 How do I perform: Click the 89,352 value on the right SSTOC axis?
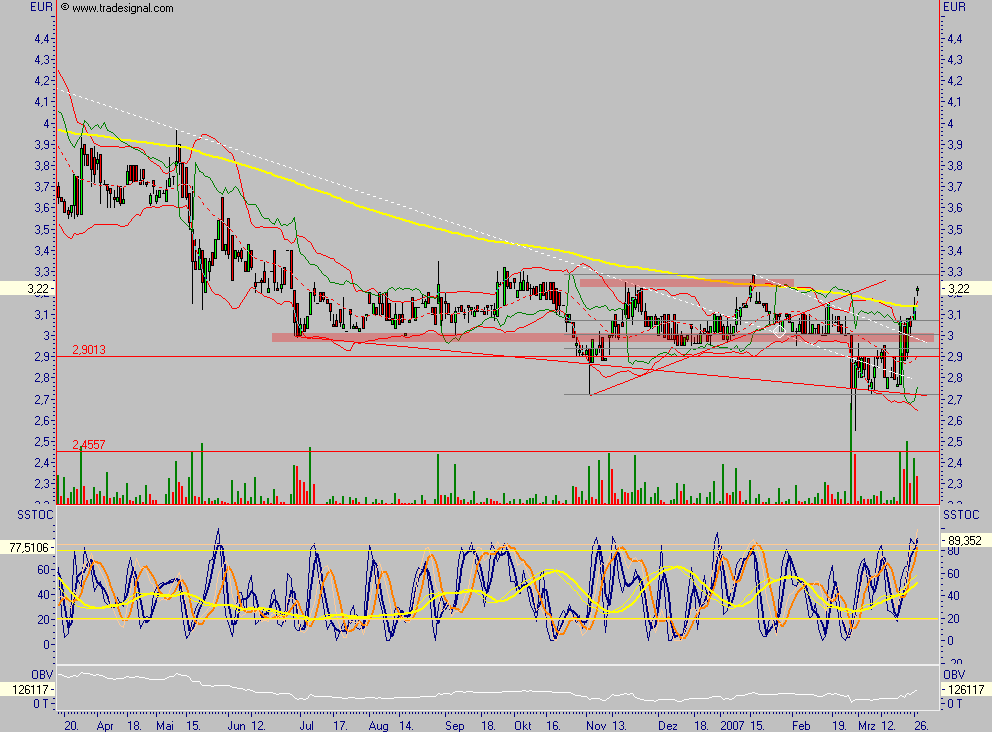click(x=966, y=538)
